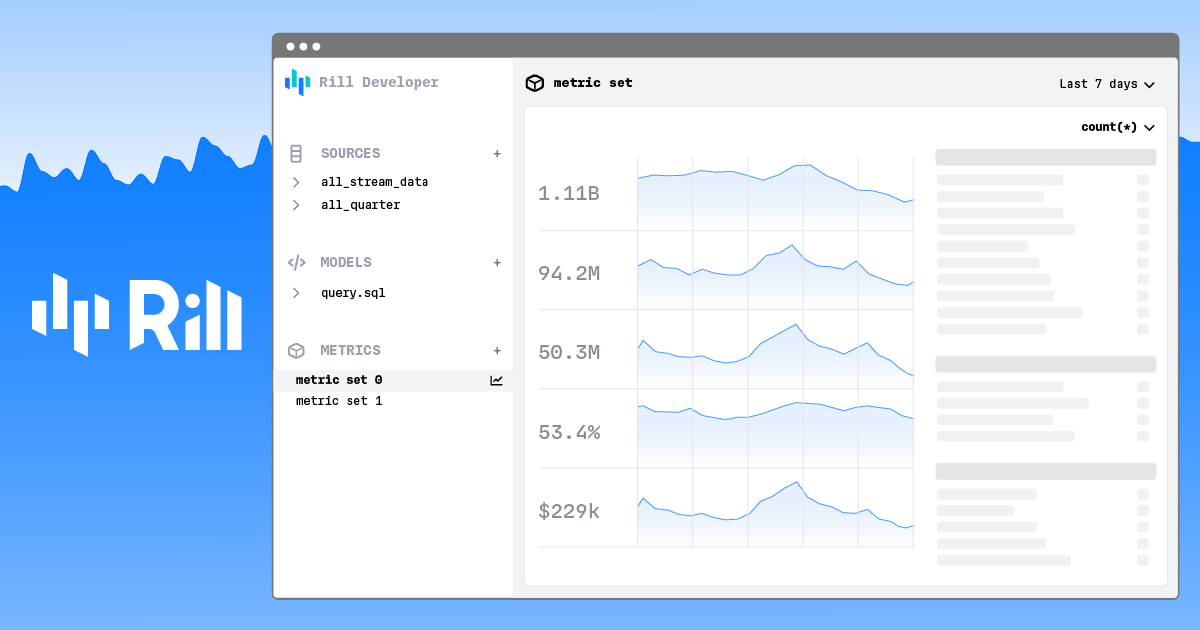Click the Rill Developer logo in the sidebar
Viewport: 1200px width, 630px height.
point(362,82)
